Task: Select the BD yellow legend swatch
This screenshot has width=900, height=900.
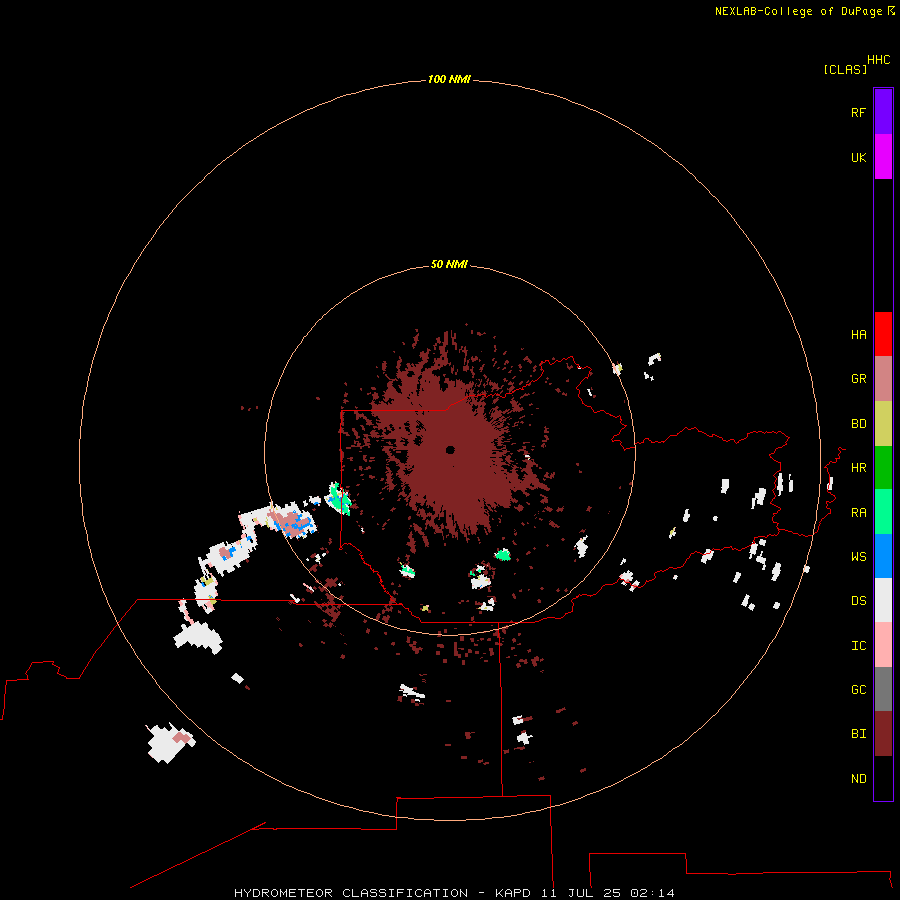Action: [x=883, y=424]
